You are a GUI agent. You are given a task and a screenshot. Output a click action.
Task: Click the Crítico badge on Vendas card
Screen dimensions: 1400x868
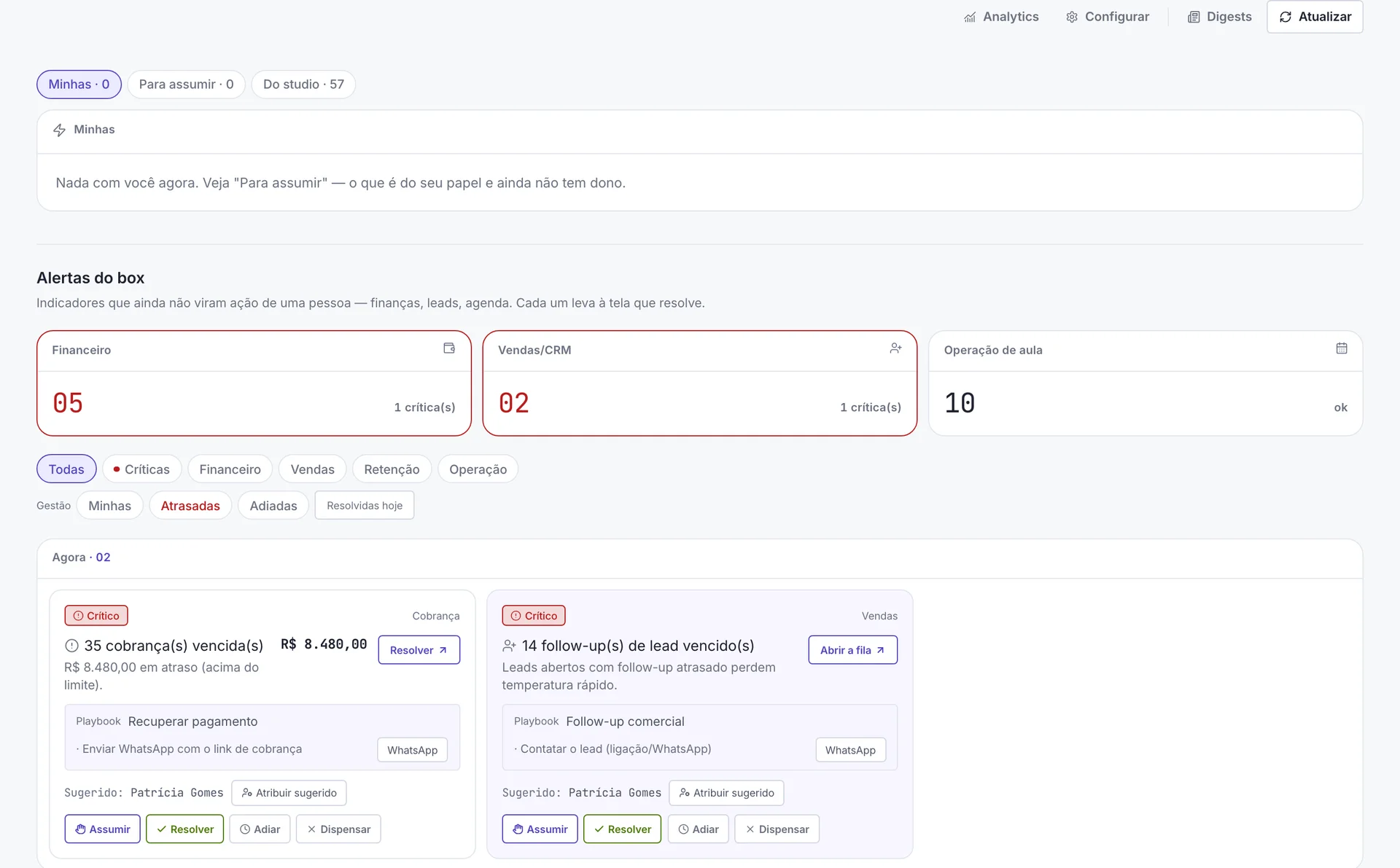(534, 616)
